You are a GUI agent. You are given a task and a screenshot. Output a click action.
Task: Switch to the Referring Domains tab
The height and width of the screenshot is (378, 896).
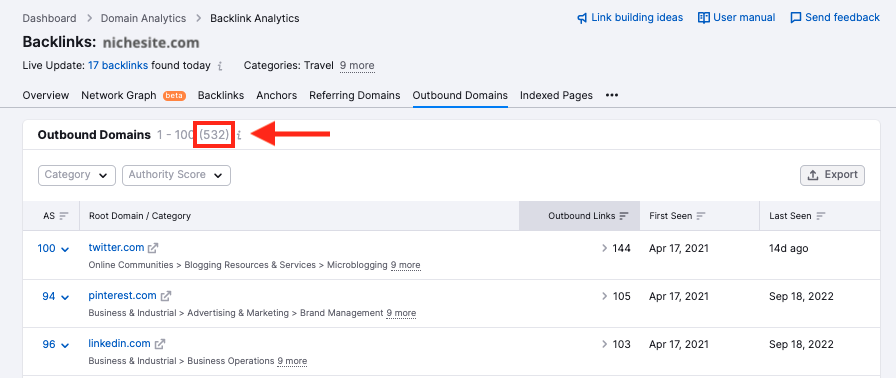coord(354,95)
